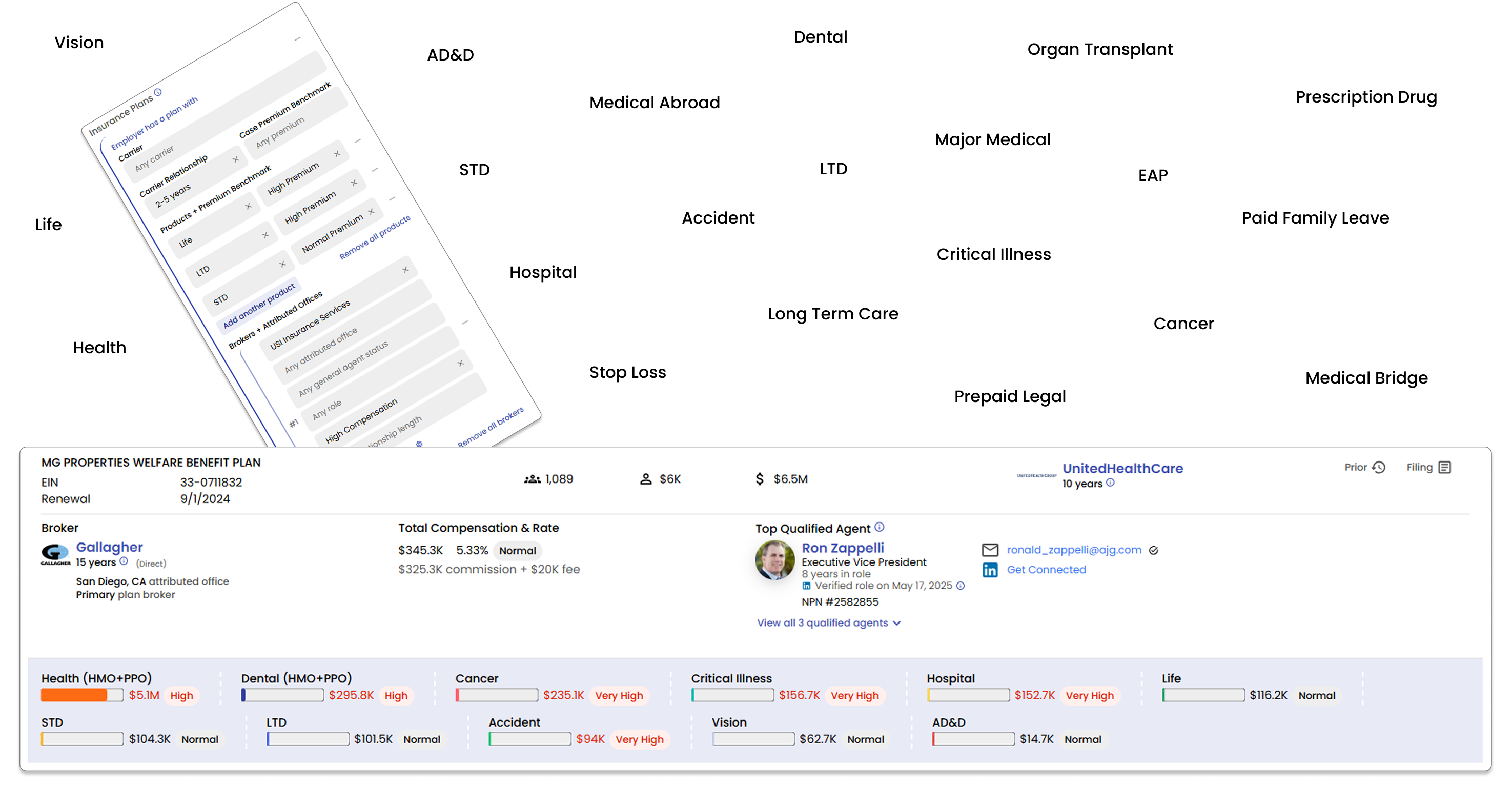Click Ron Zappelli's profile photo

(775, 560)
